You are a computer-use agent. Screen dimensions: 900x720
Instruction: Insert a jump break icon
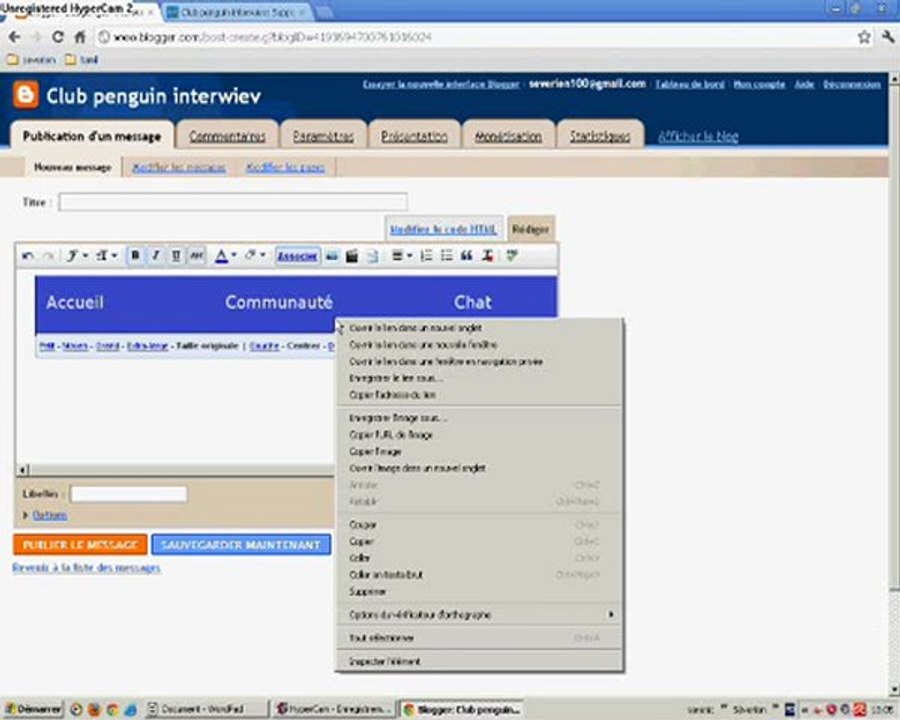[372, 256]
